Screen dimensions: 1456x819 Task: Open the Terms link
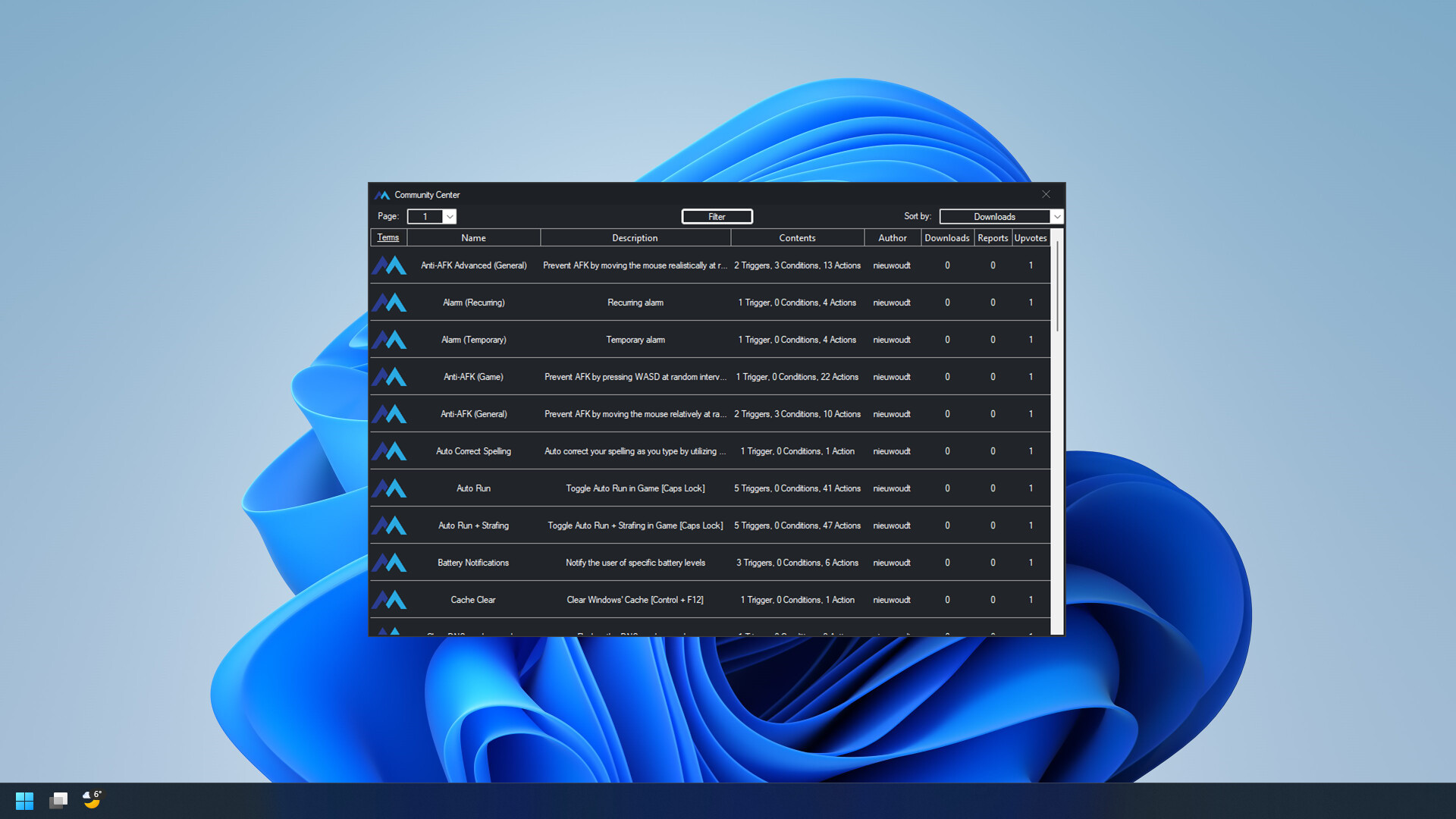pyautogui.click(x=388, y=237)
